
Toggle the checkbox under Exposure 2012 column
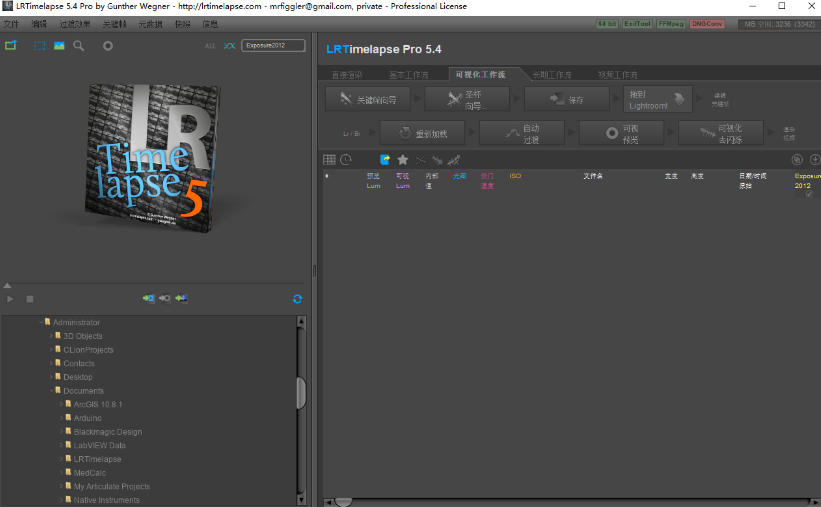808,194
